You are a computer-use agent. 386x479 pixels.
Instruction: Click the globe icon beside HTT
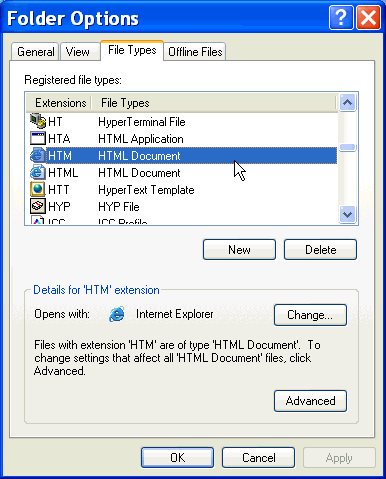(x=38, y=190)
